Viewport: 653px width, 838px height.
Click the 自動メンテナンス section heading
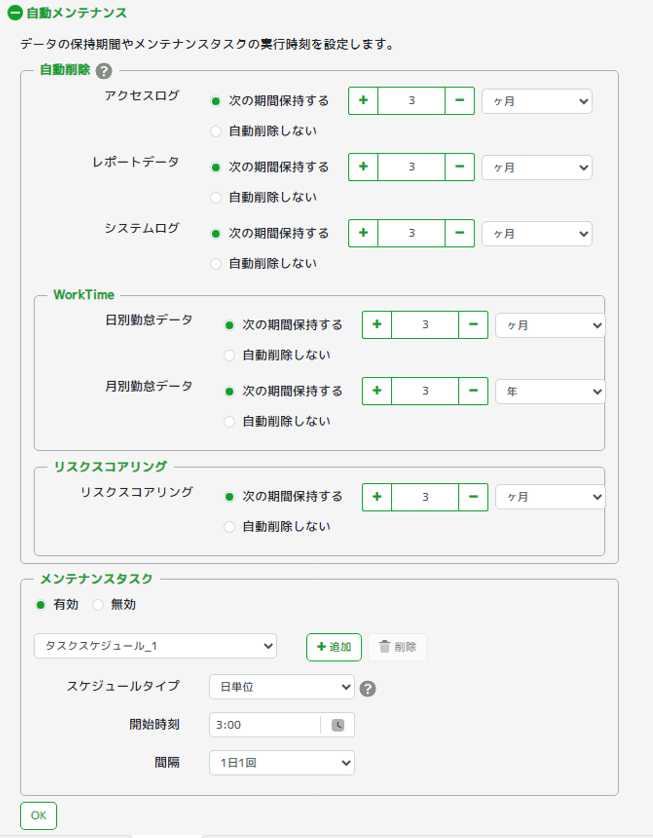[76, 13]
